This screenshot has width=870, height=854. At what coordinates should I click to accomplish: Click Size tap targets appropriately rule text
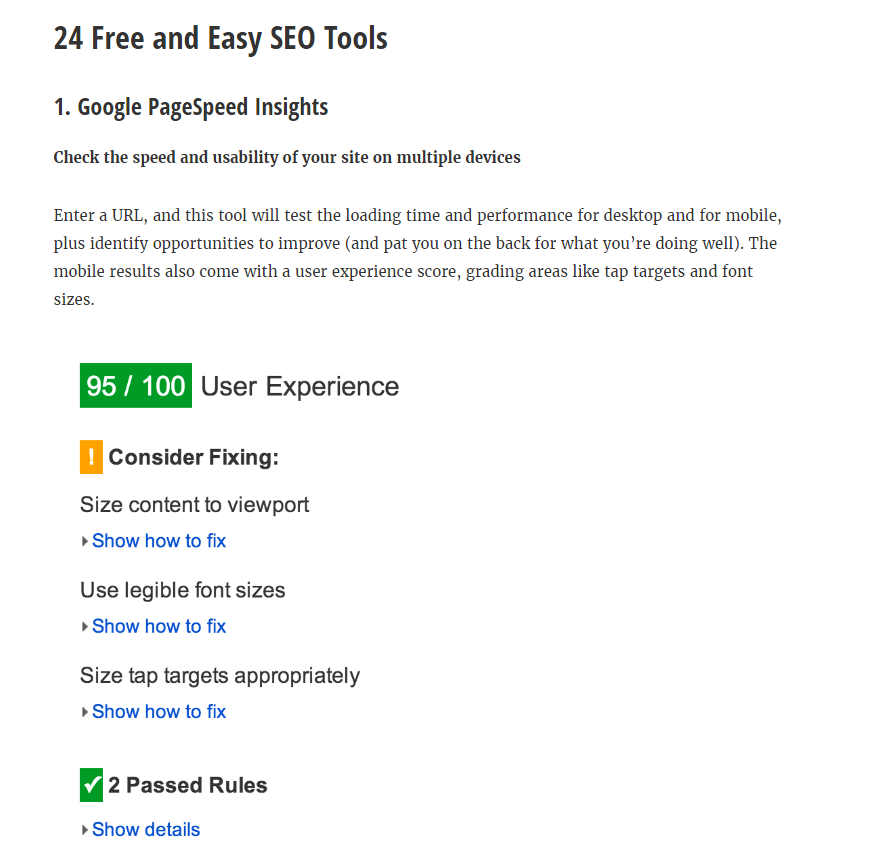click(220, 676)
